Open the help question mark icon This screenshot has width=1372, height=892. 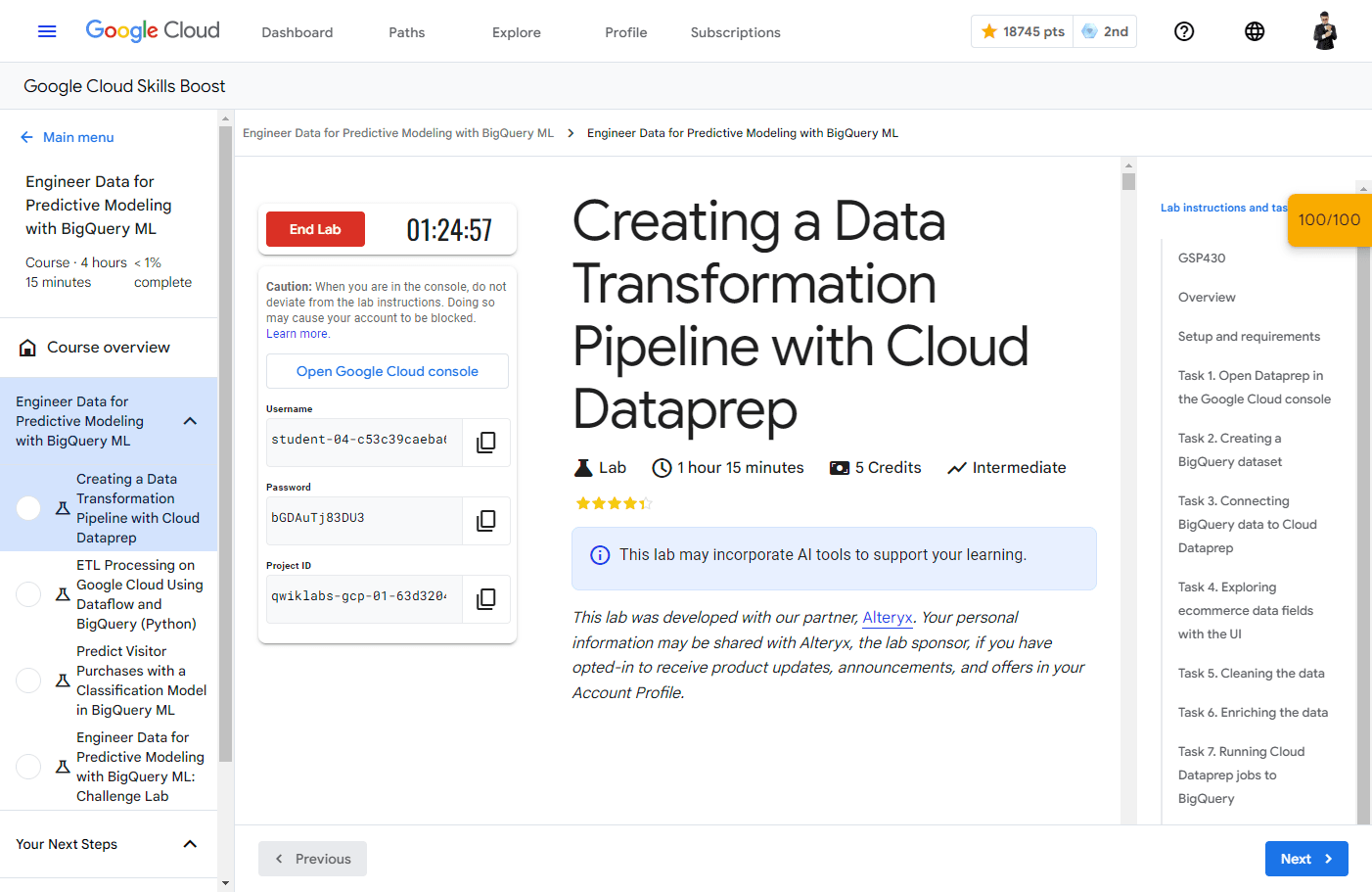coord(1184,31)
